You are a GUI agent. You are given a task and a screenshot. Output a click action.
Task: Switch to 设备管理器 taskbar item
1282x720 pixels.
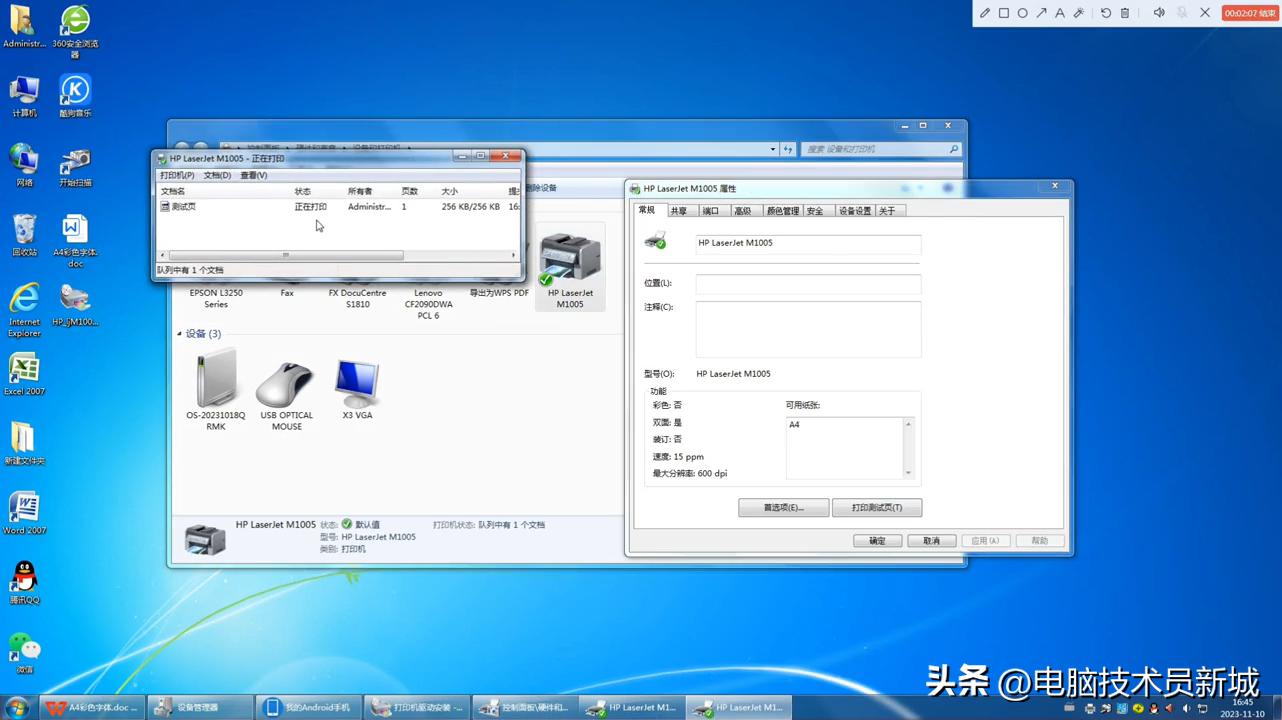199,707
